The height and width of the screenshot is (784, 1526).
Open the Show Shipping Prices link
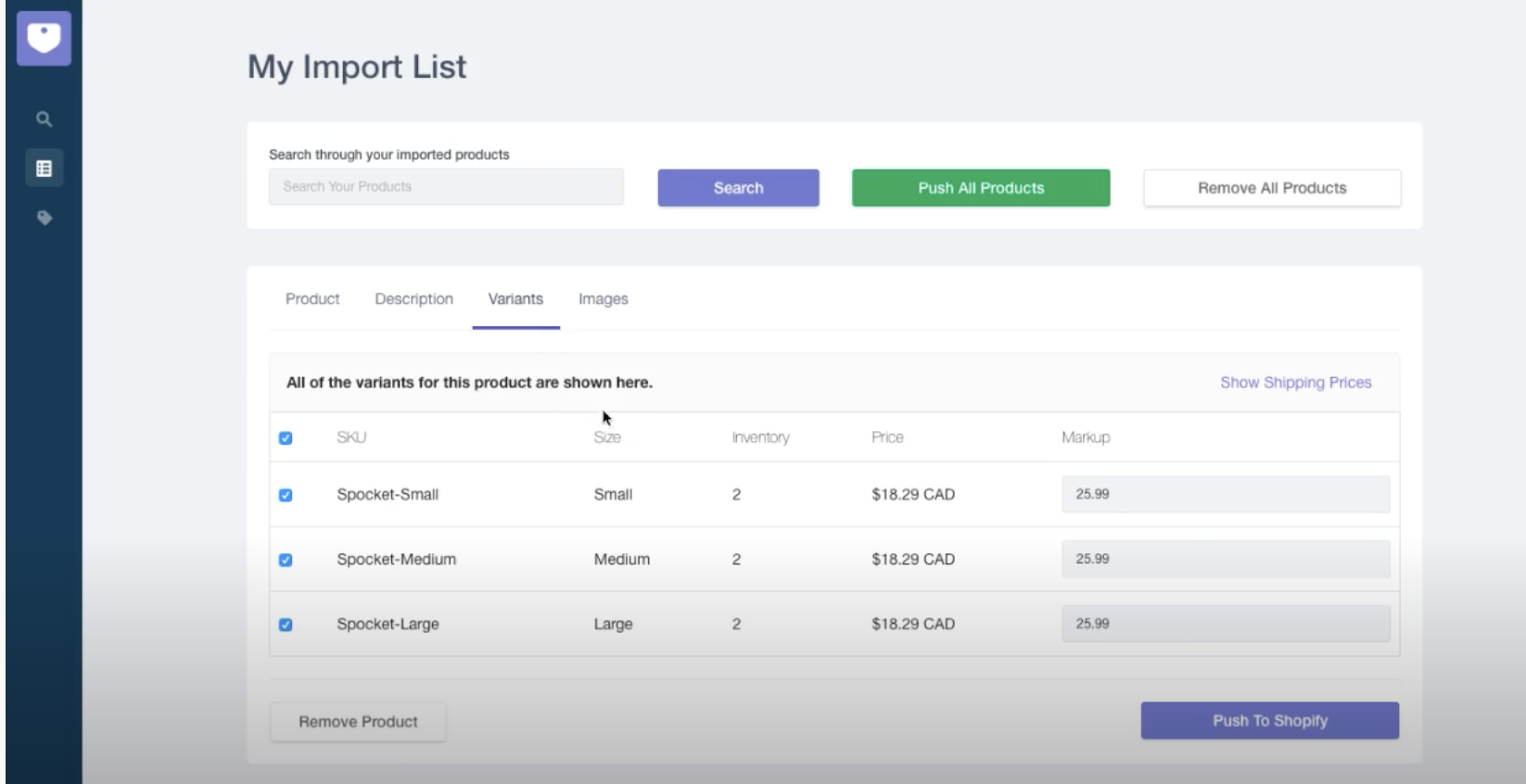(1295, 383)
